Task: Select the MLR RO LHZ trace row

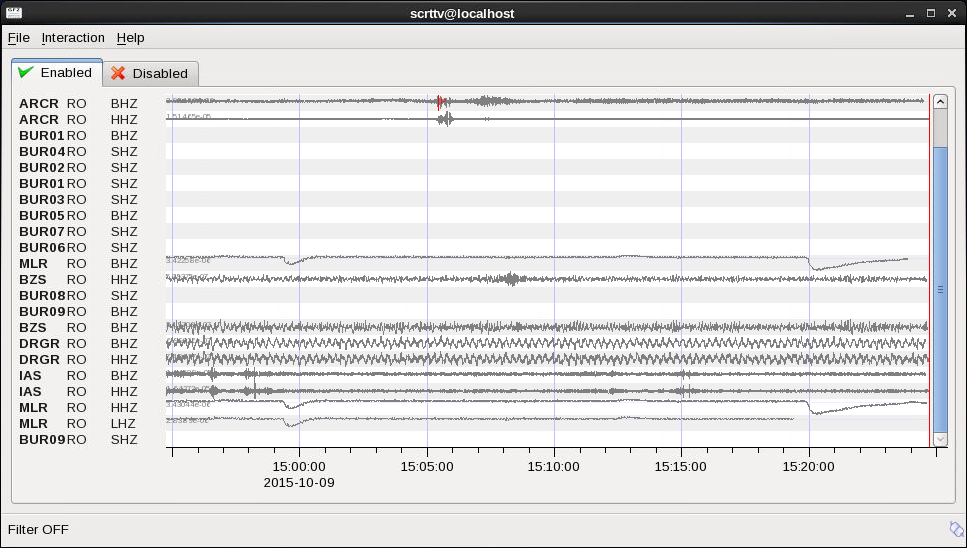Action: click(x=474, y=423)
